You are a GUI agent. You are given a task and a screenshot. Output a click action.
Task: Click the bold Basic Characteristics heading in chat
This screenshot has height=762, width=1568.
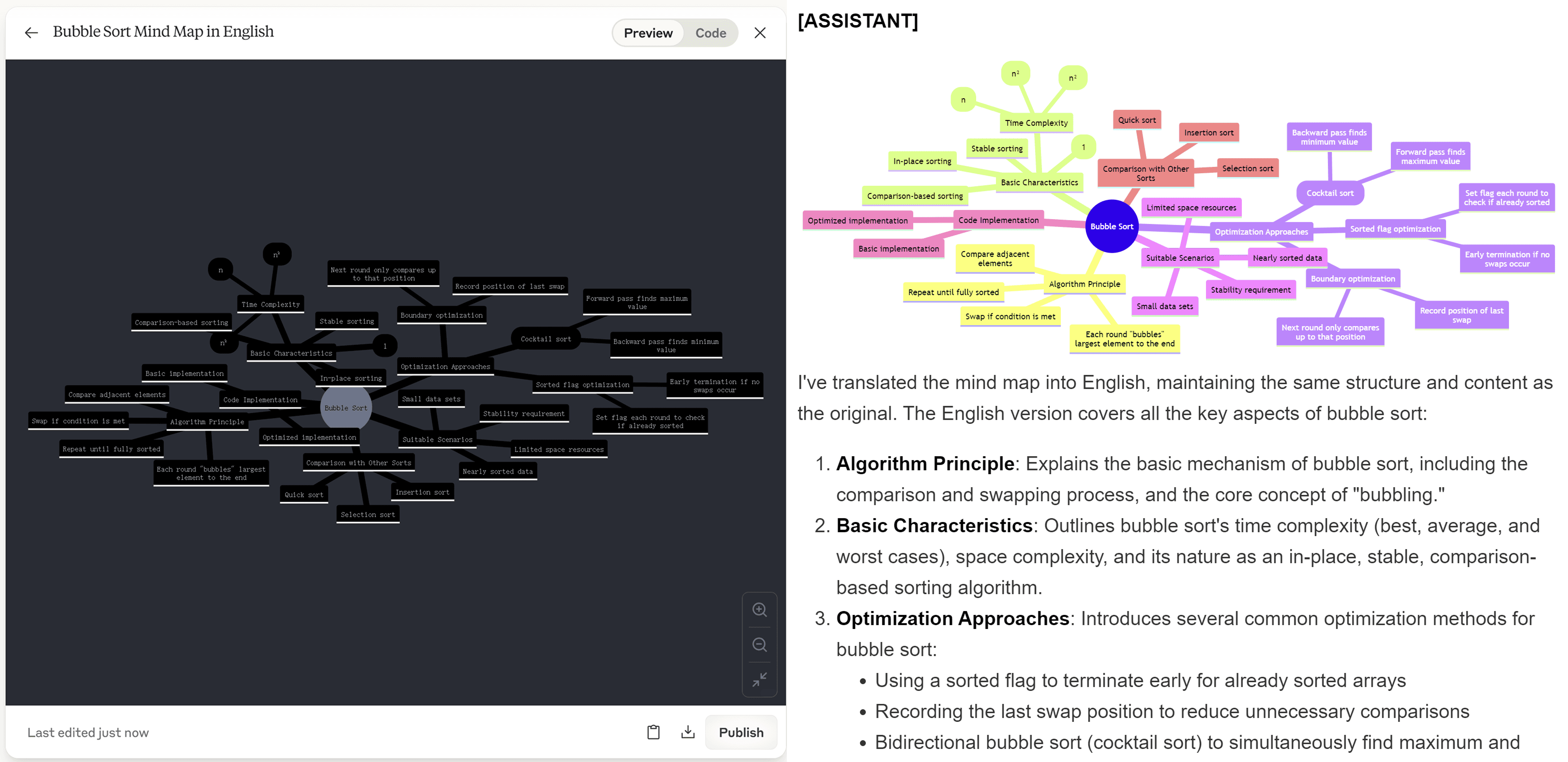(x=934, y=526)
